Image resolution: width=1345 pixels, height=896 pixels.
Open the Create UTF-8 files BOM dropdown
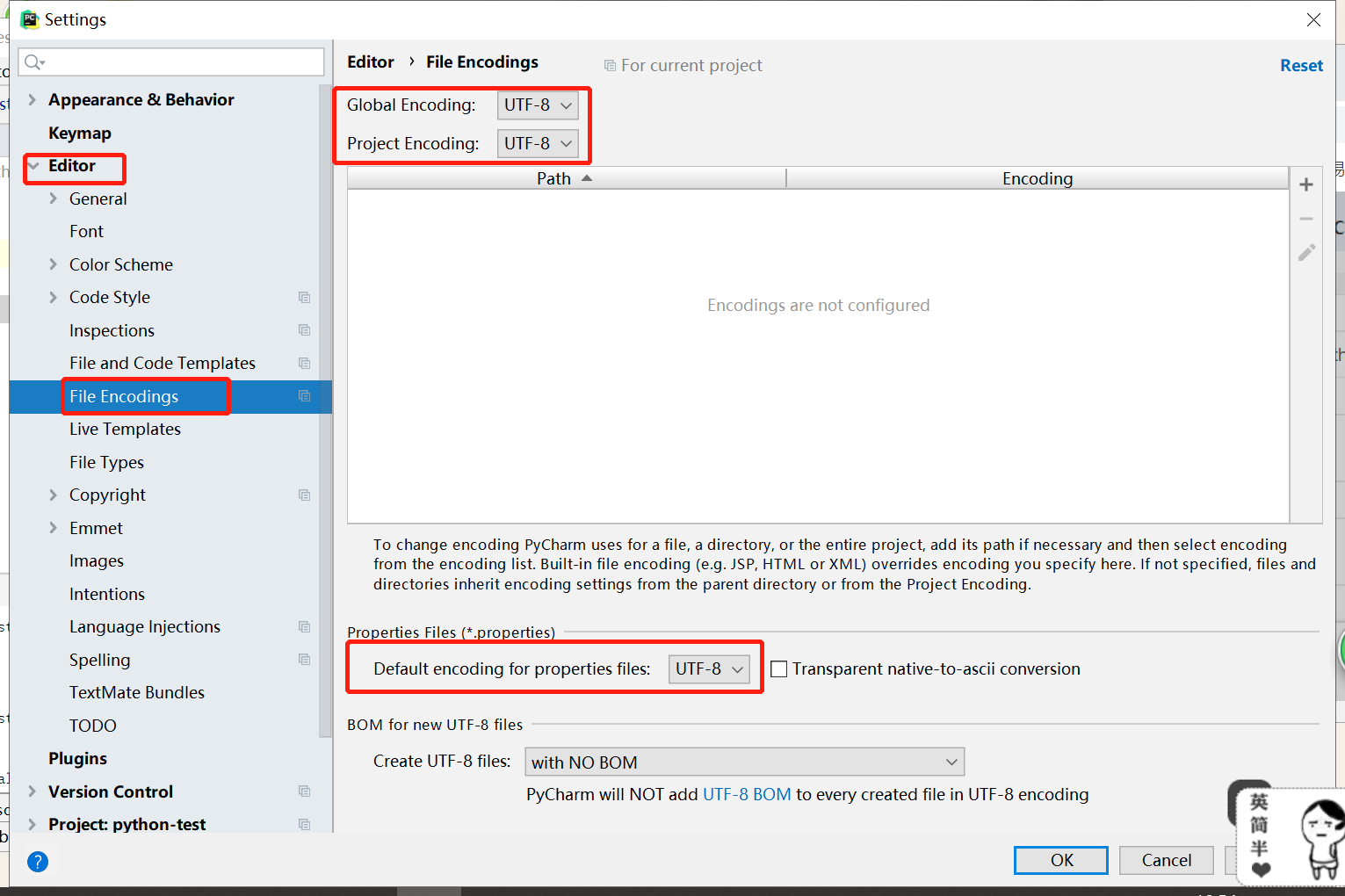click(x=744, y=762)
